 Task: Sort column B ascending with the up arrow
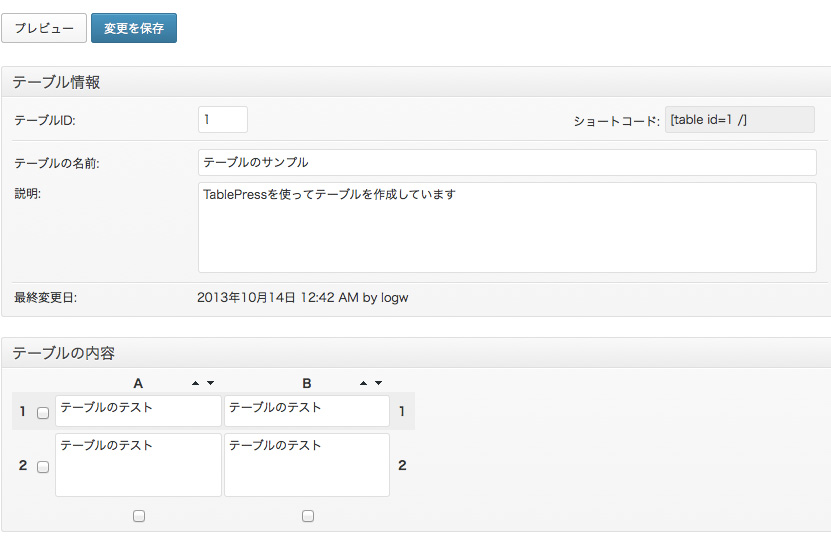pos(364,383)
